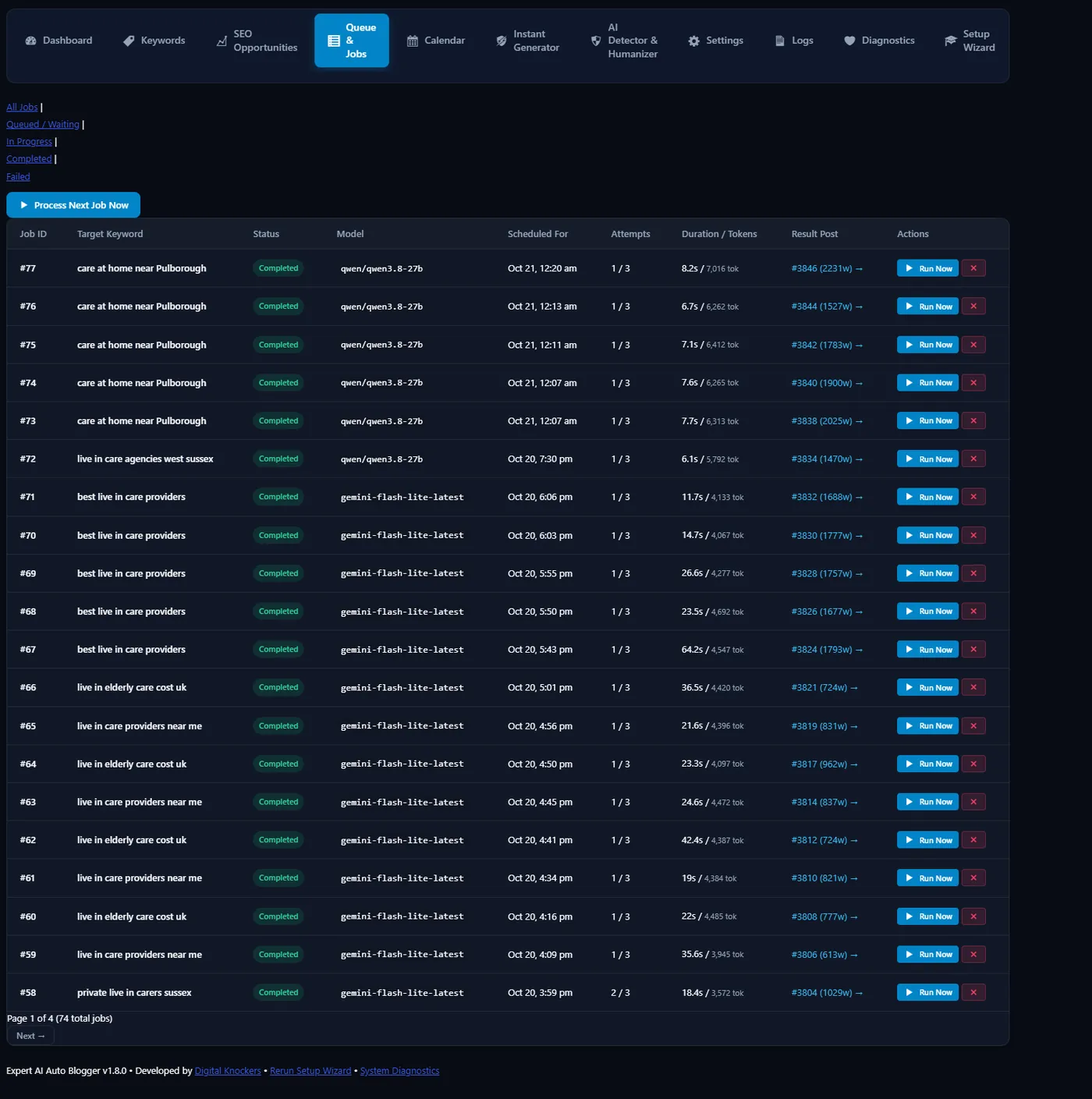Show only Failed jobs

(18, 177)
